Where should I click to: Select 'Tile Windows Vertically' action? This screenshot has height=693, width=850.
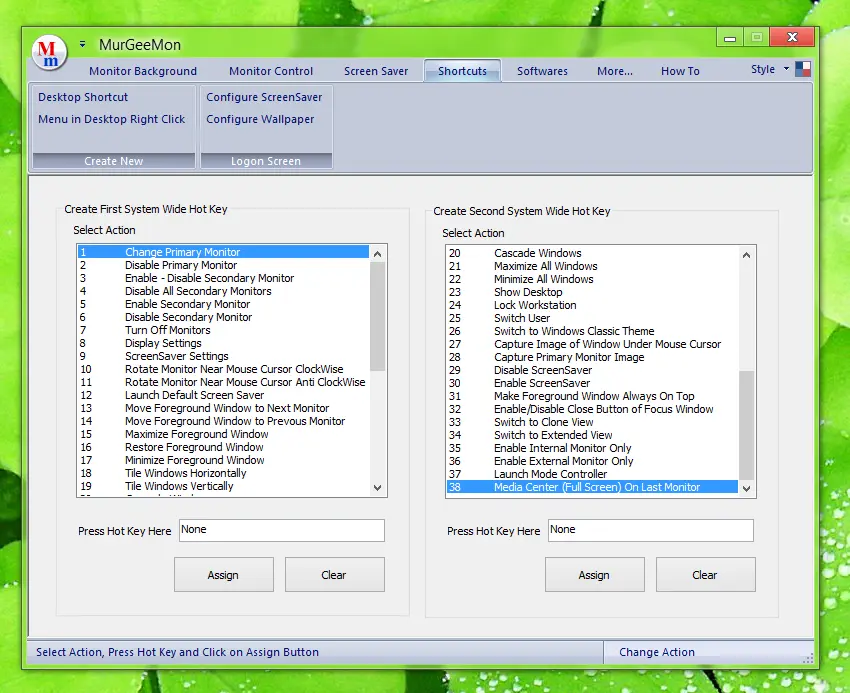click(x=223, y=486)
